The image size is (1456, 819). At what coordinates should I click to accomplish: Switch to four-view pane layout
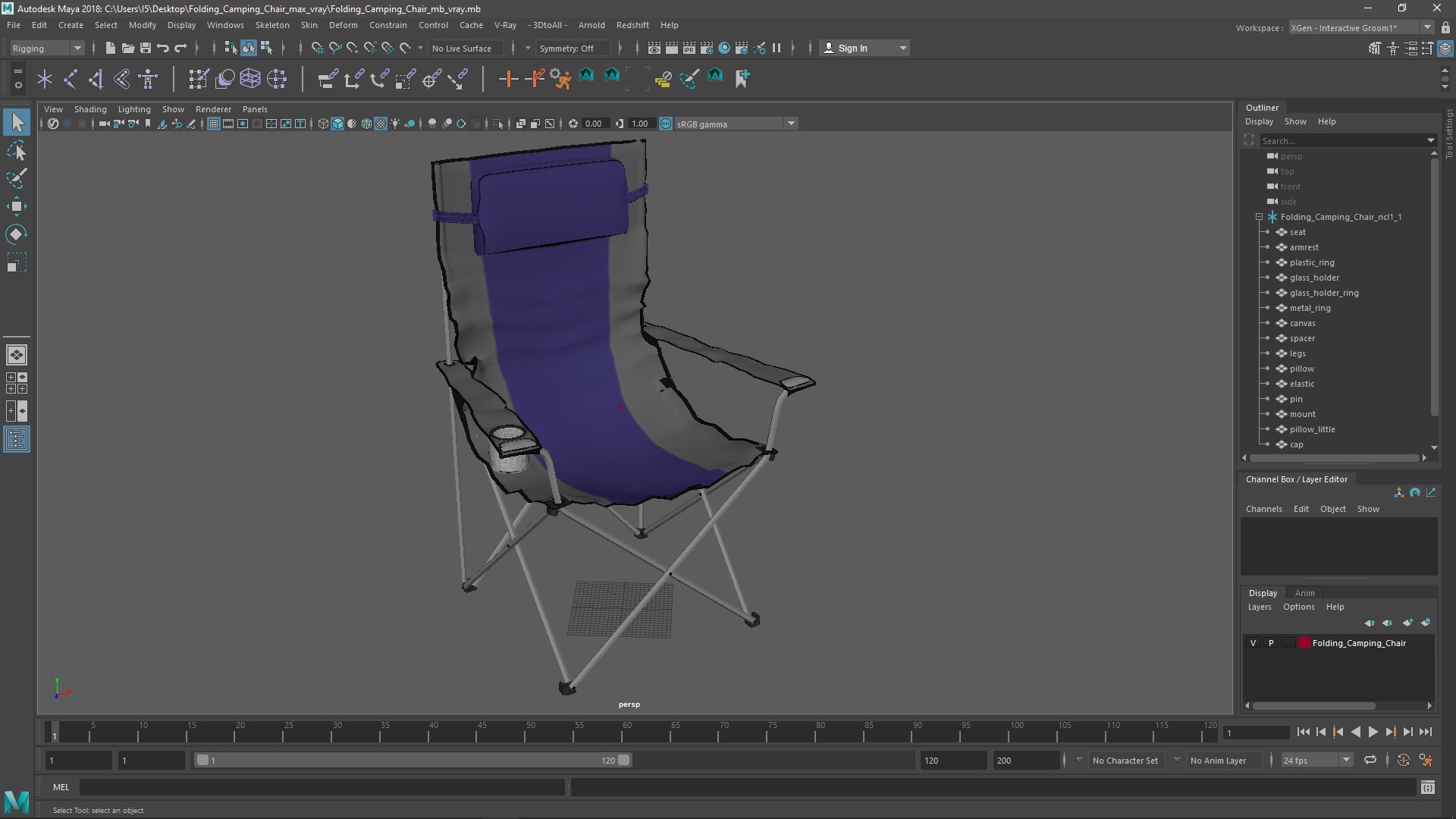[x=17, y=383]
